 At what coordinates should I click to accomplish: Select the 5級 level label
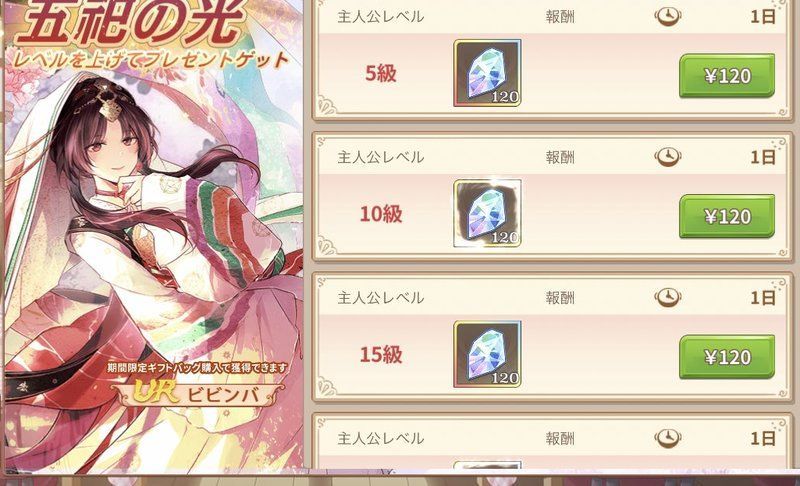pos(381,73)
